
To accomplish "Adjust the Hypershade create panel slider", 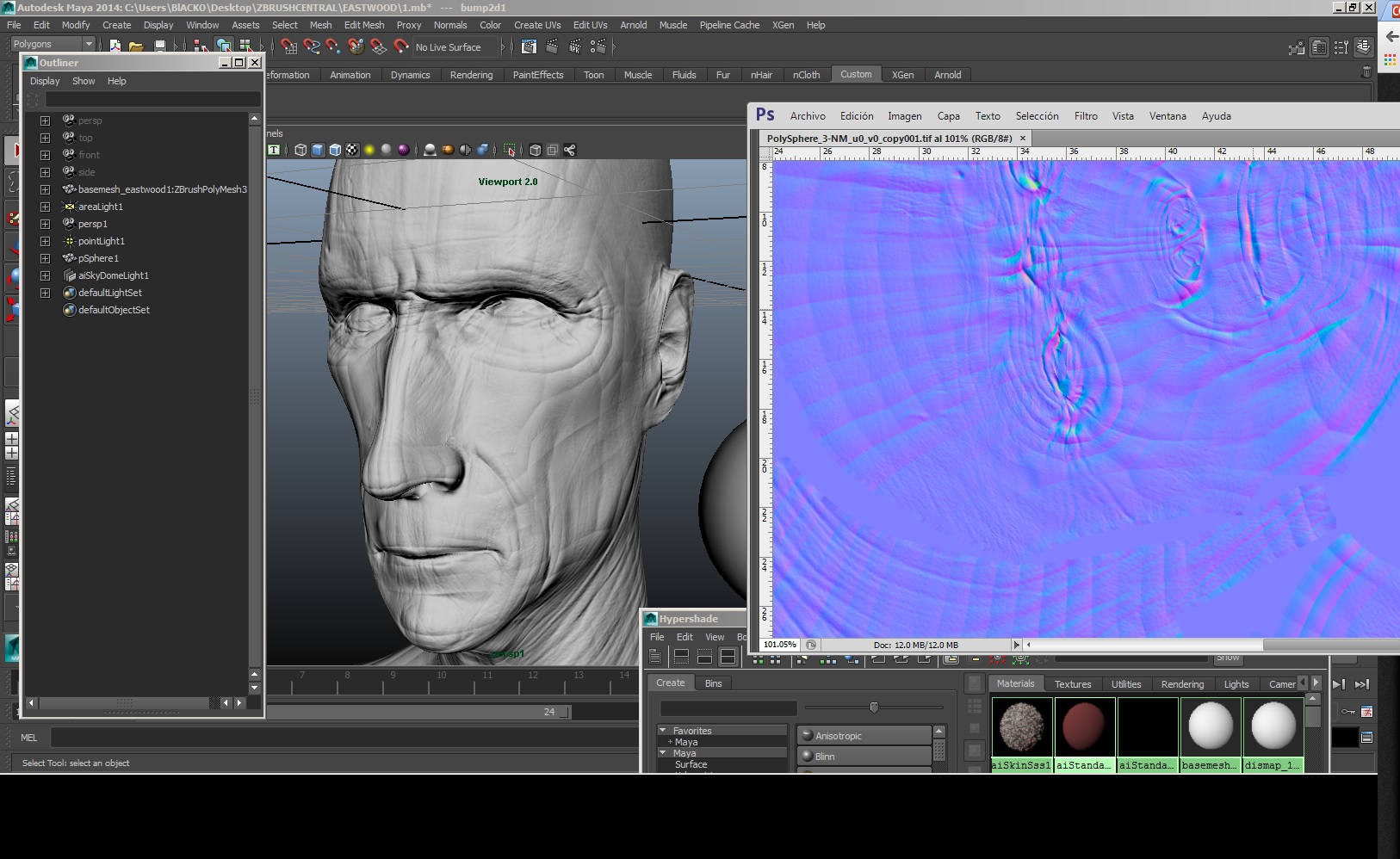I will (x=874, y=708).
